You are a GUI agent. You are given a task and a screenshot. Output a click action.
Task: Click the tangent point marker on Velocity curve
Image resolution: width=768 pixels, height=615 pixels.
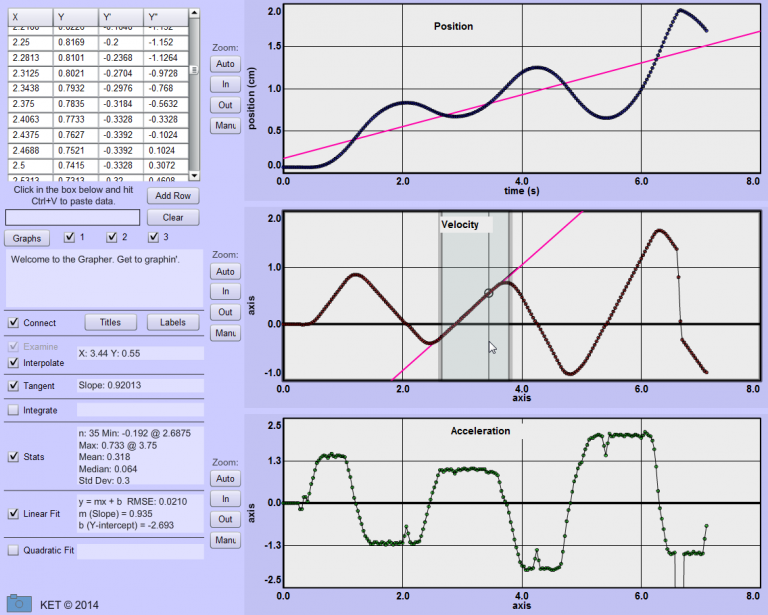[x=488, y=293]
